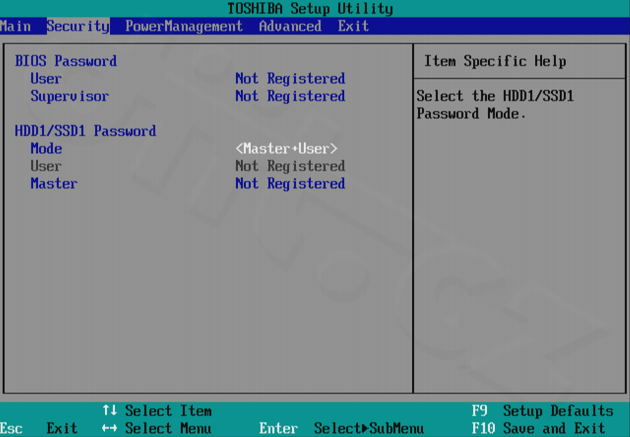Click the Esc Exit hint
The width and height of the screenshot is (630, 437).
pyautogui.click(x=39, y=429)
